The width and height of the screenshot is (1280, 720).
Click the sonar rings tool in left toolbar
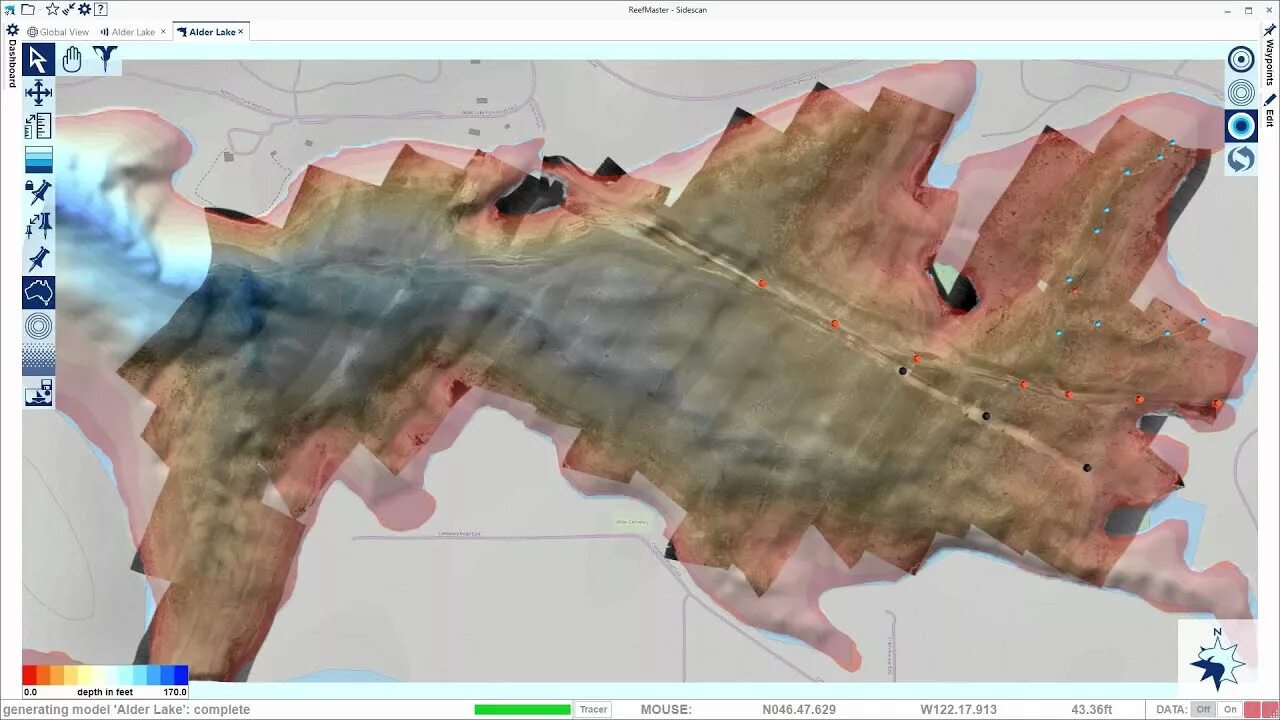[x=37, y=325]
